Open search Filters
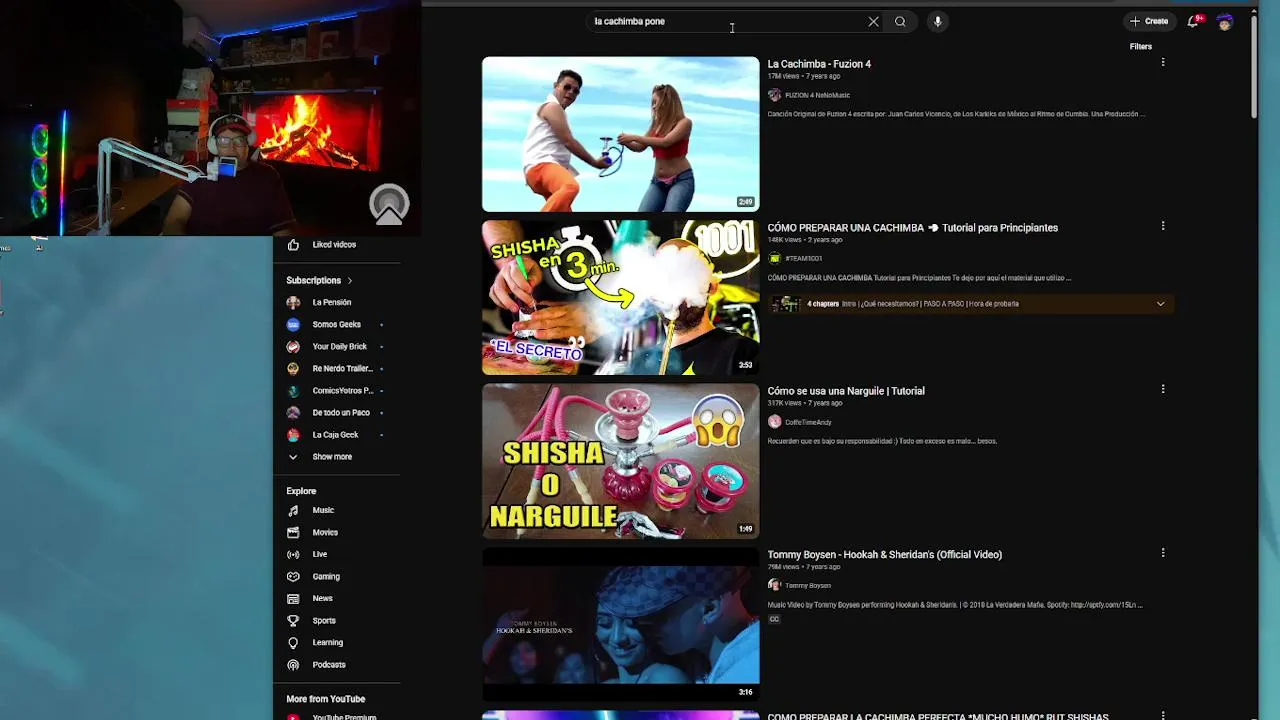The image size is (1280, 720). pos(1141,46)
